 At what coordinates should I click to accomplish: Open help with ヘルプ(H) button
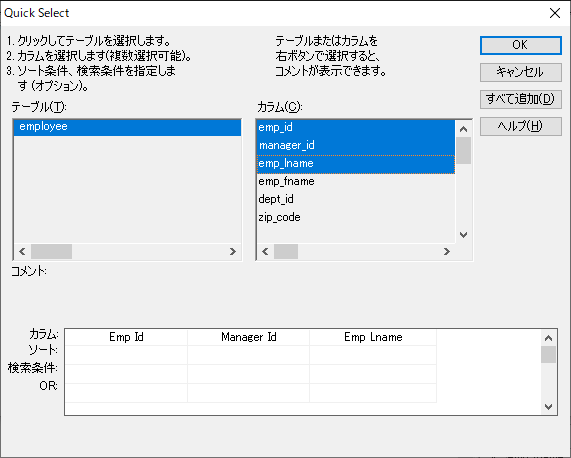click(x=520, y=126)
